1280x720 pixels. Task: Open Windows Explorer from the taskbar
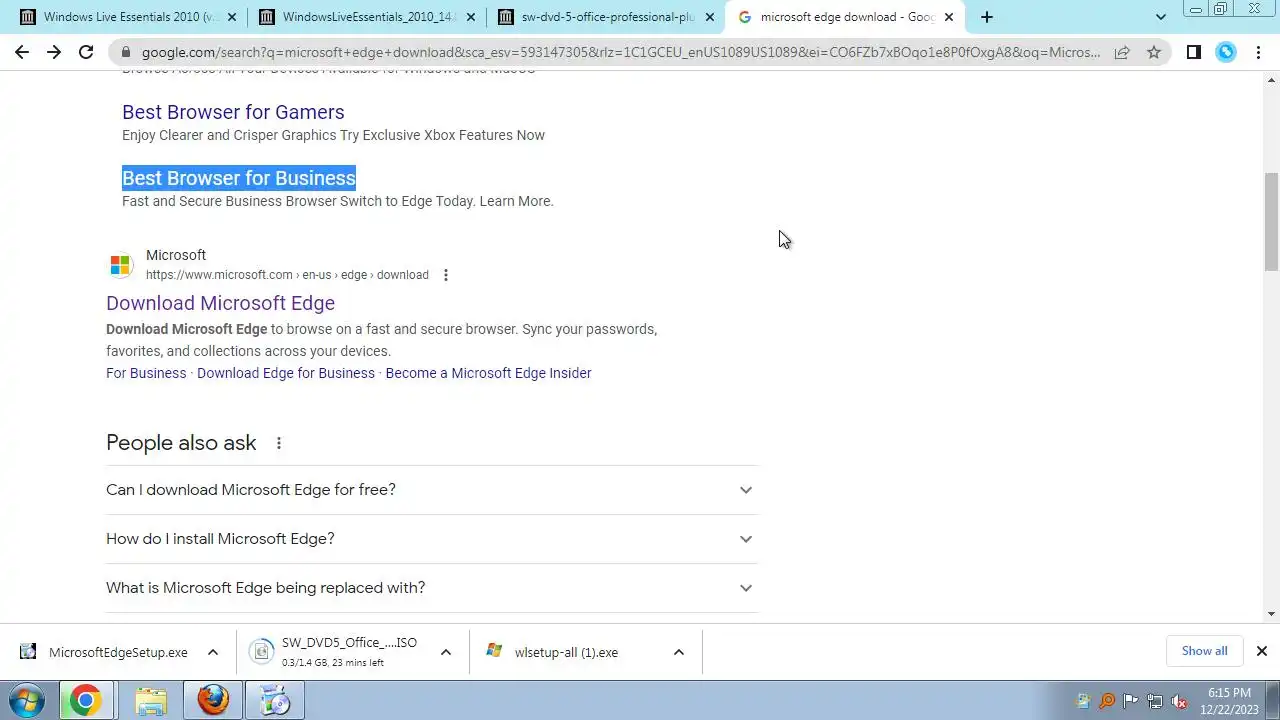151,700
